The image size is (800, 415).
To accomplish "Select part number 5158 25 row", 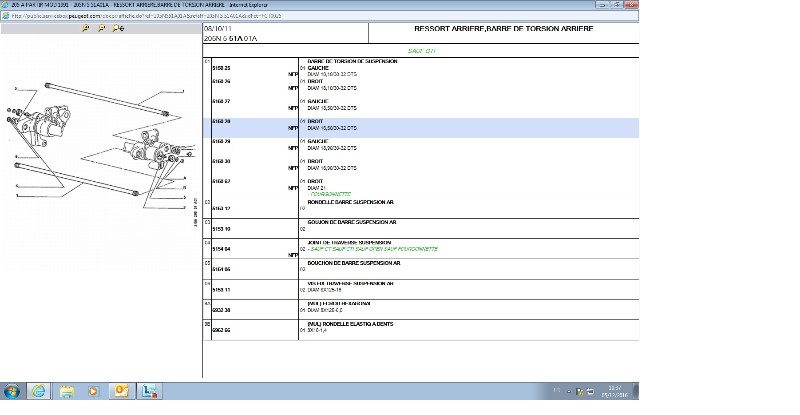I will [x=221, y=68].
